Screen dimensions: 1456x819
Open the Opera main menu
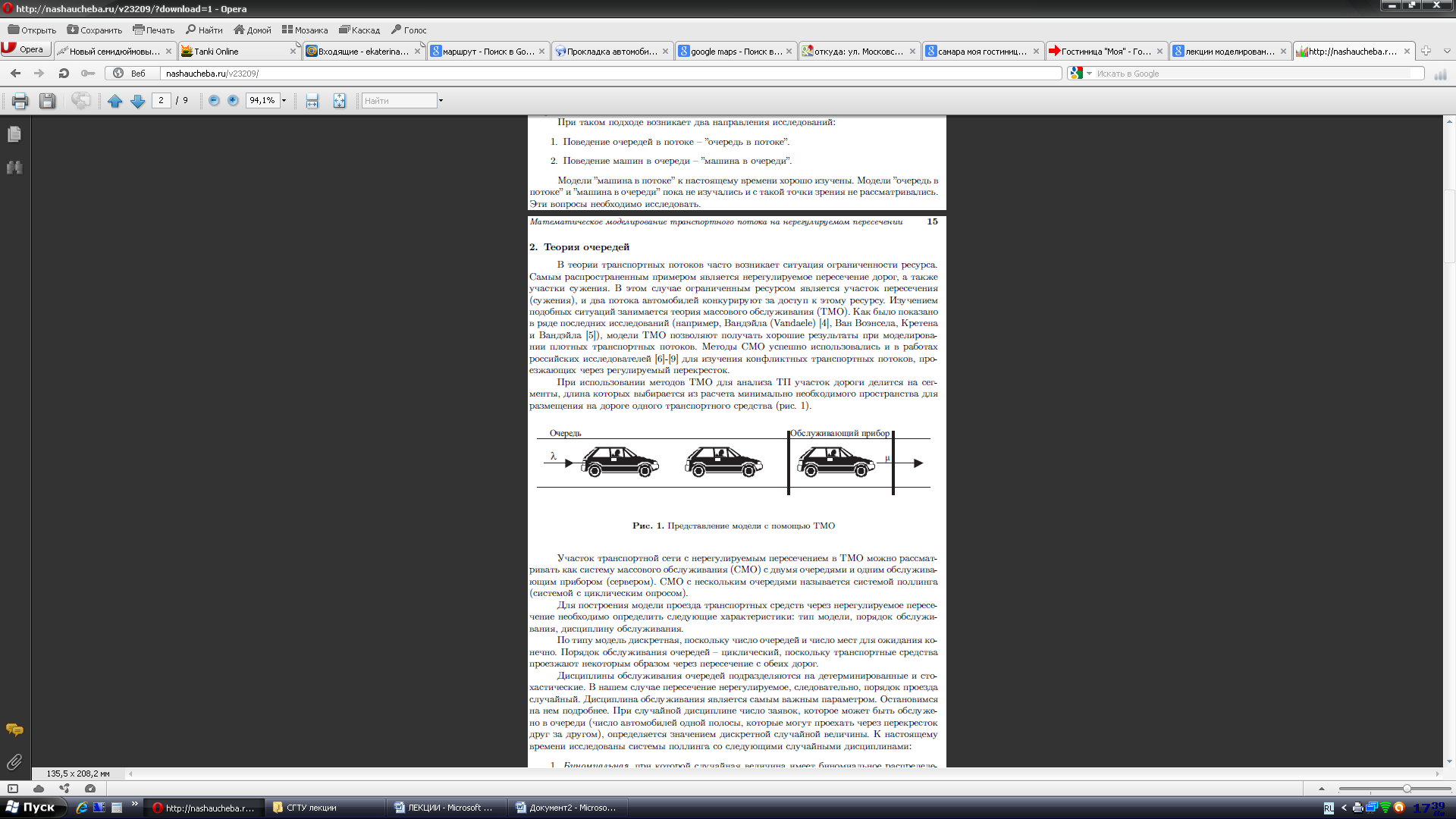(x=25, y=49)
